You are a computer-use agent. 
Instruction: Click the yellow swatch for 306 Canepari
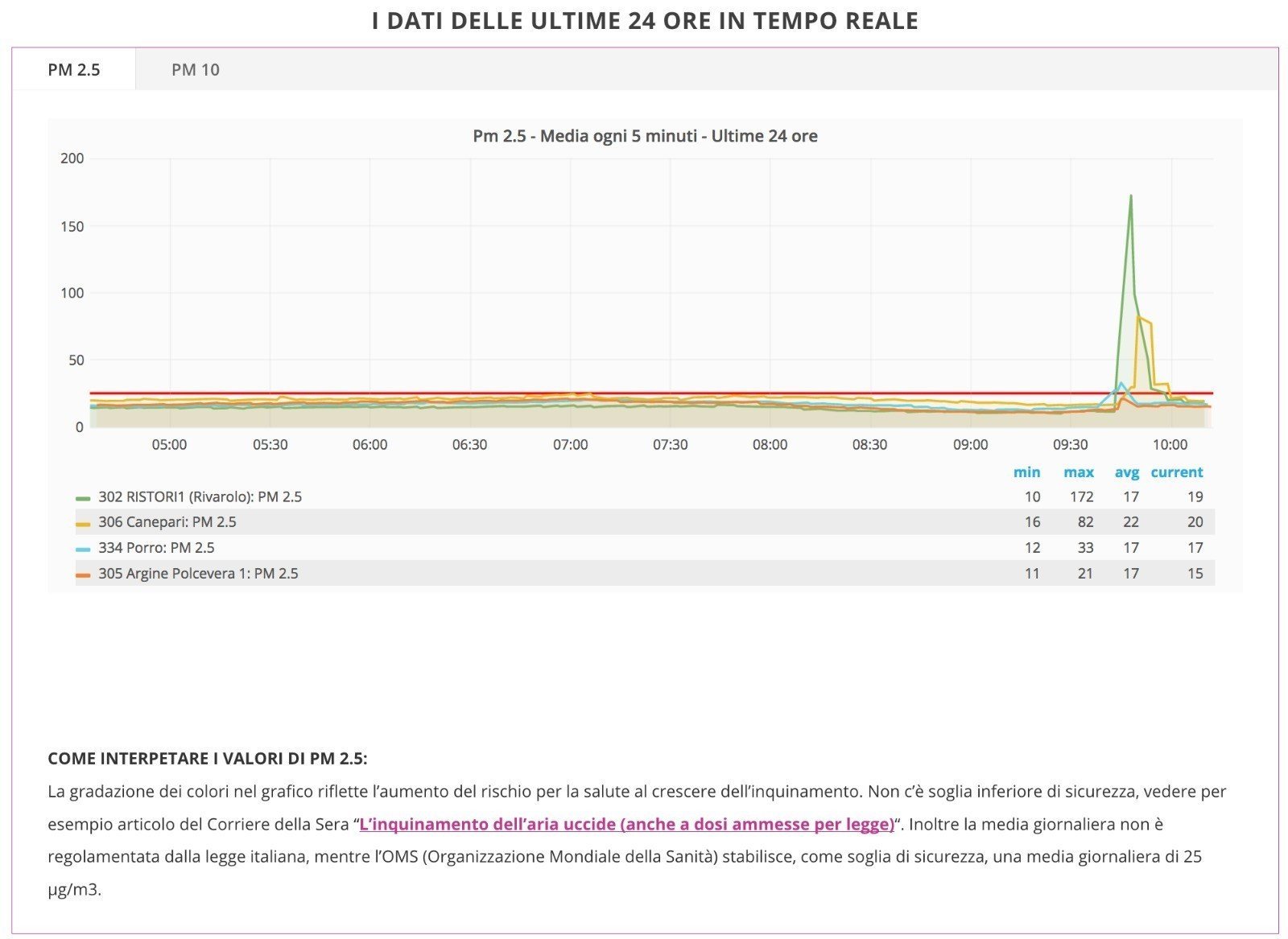(x=83, y=524)
